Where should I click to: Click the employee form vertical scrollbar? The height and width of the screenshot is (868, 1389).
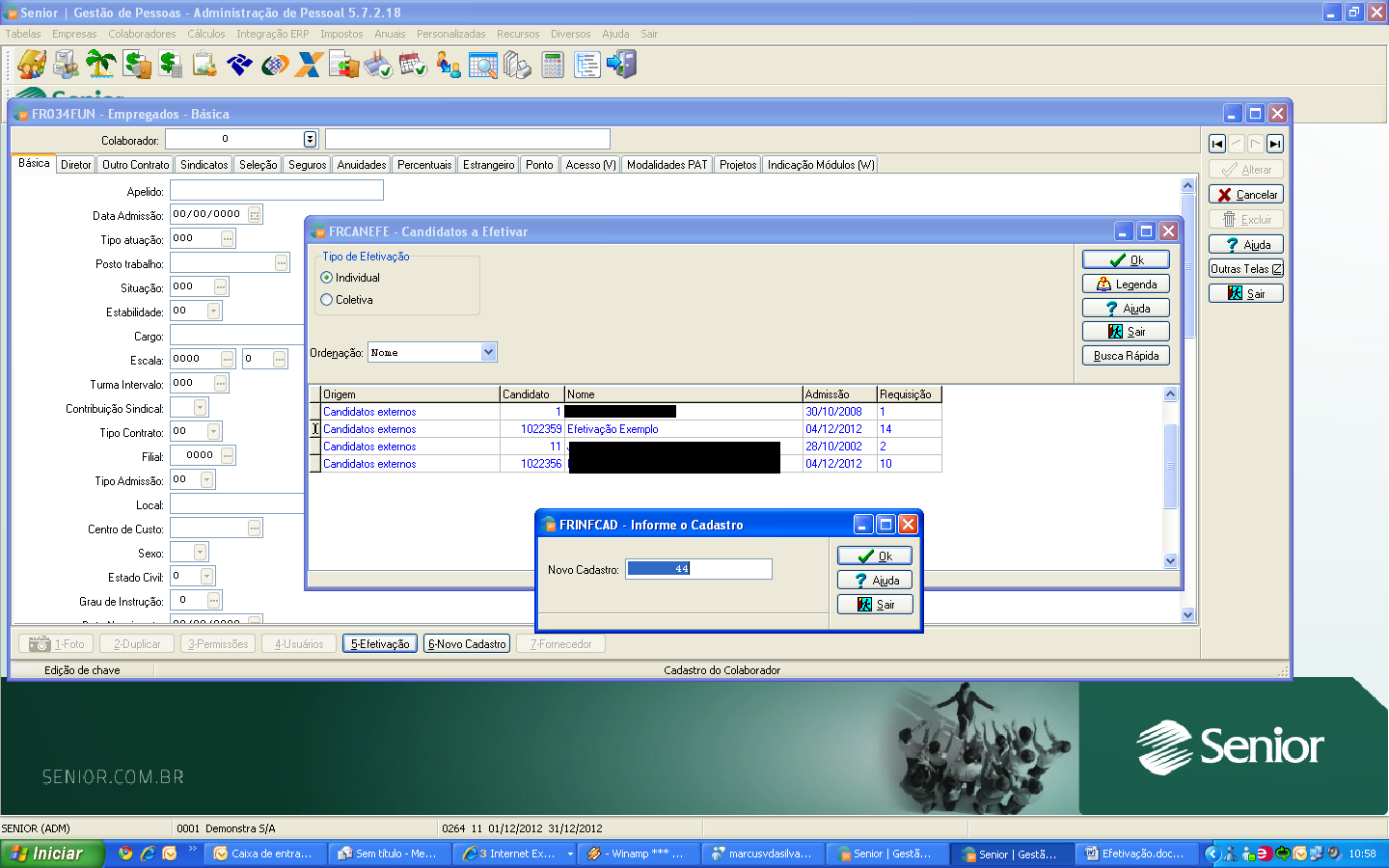(x=1188, y=400)
